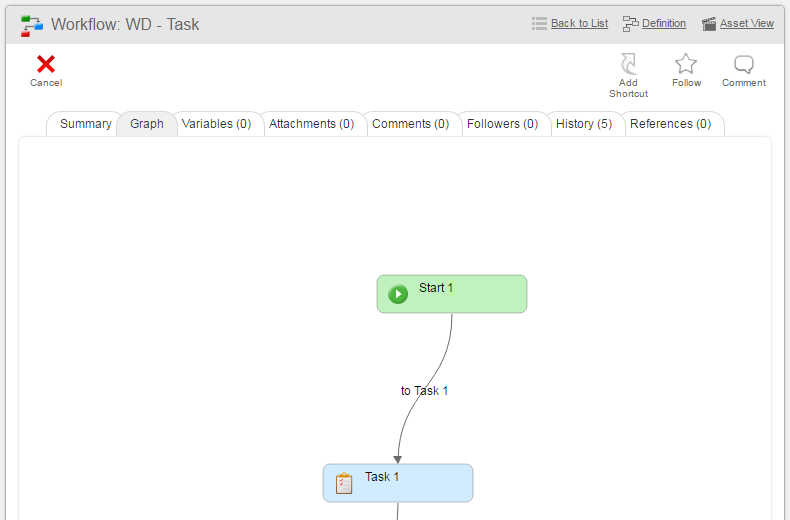Click the green play icon in Start 1
The image size is (790, 520).
coord(398,294)
